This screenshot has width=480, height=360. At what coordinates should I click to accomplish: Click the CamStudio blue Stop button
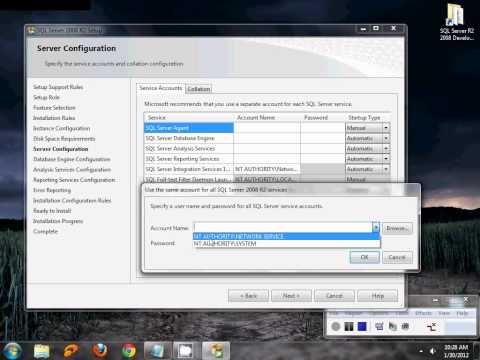click(x=362, y=326)
